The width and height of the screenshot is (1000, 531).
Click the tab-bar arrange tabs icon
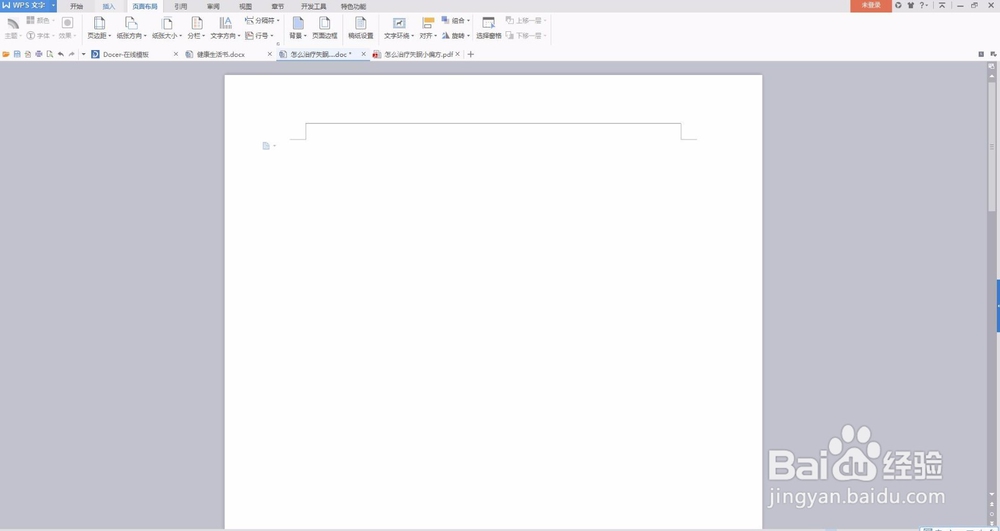tap(993, 54)
